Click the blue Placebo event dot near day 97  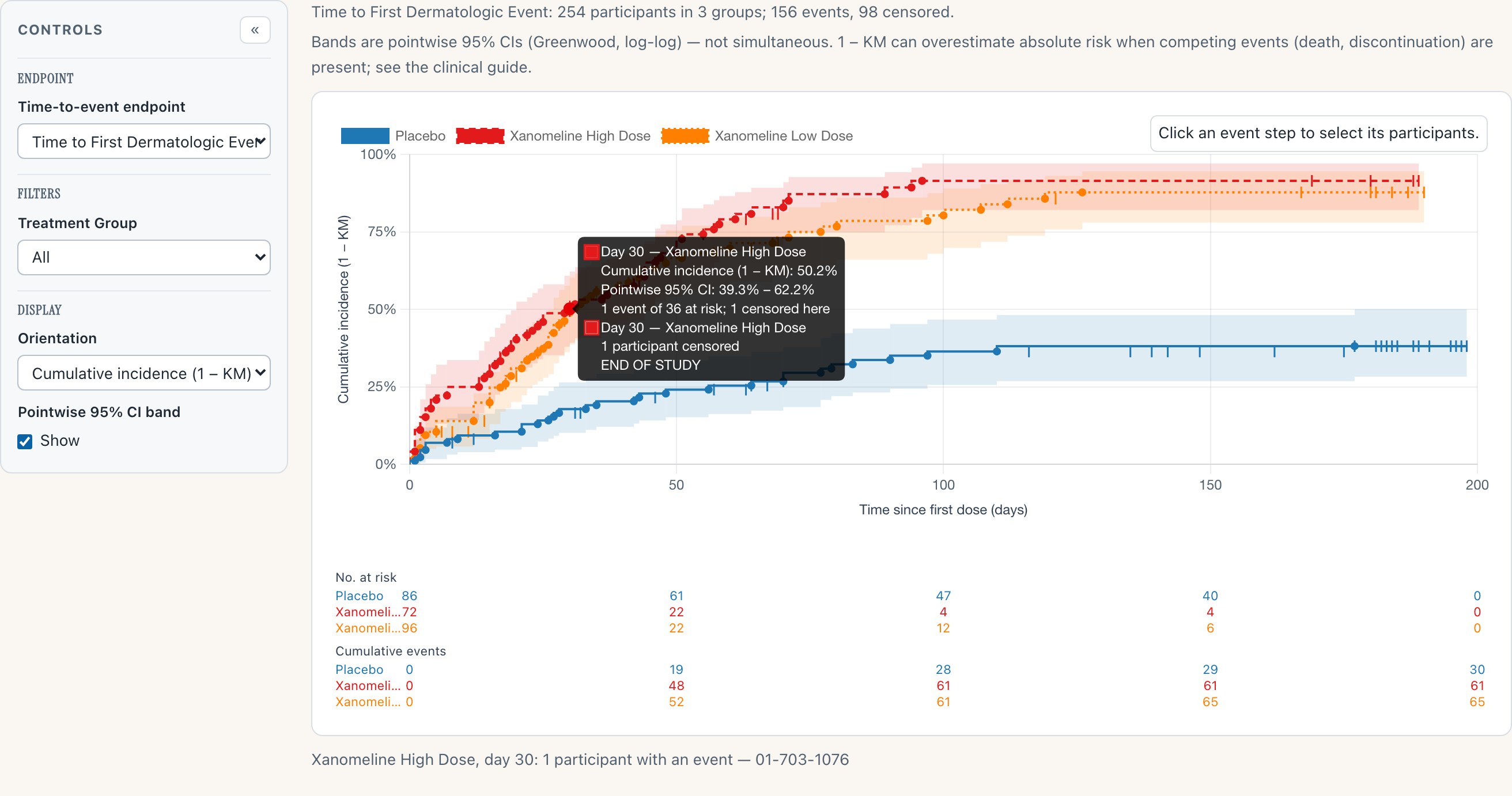927,355
